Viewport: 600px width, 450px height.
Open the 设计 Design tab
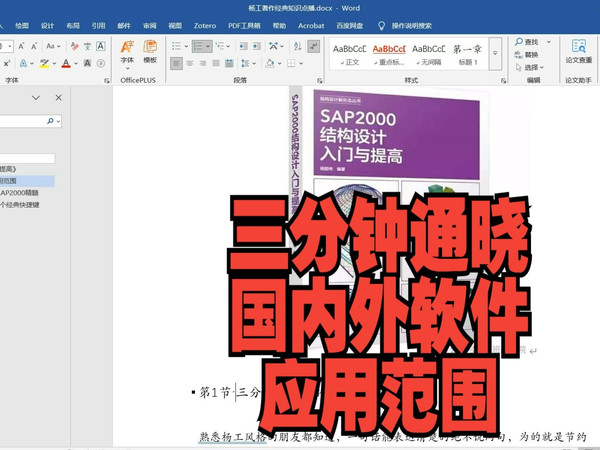[47, 26]
